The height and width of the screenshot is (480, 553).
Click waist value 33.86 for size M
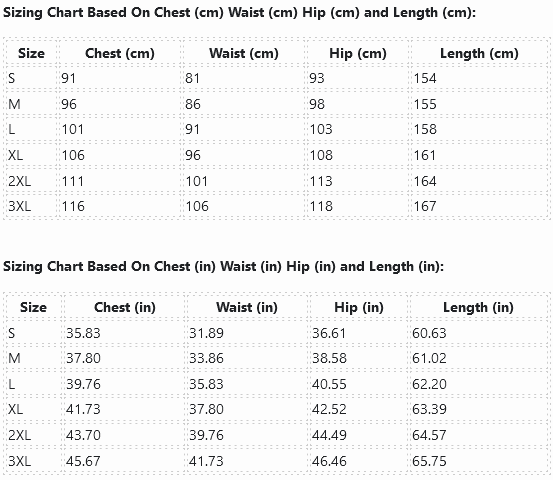[x=206, y=359]
